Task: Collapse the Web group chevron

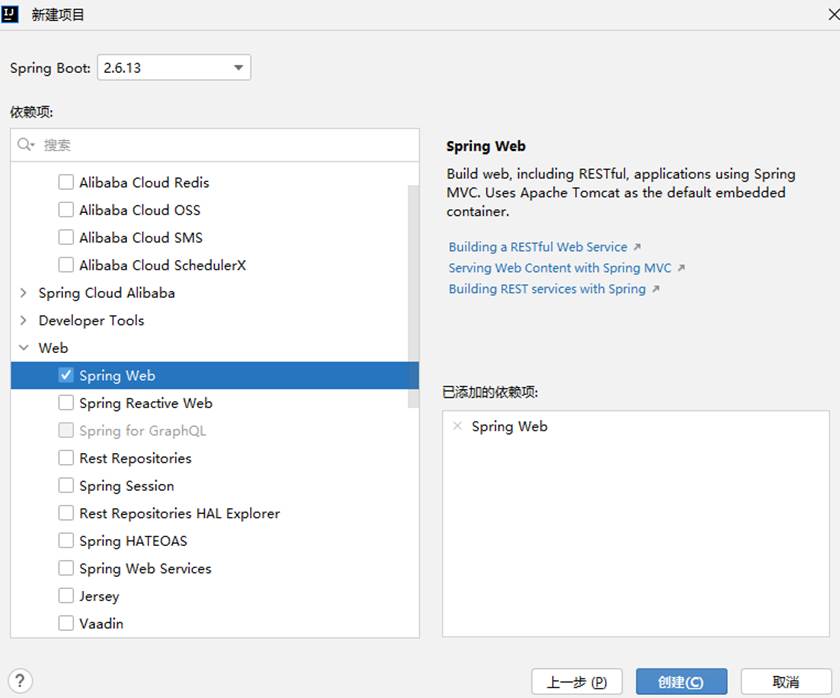Action: [24, 348]
